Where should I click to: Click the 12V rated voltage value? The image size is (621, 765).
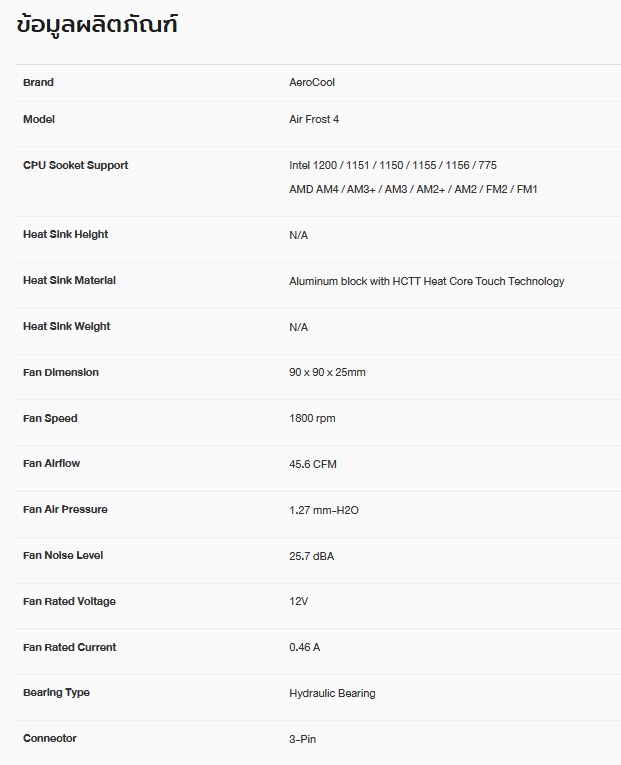click(298, 602)
